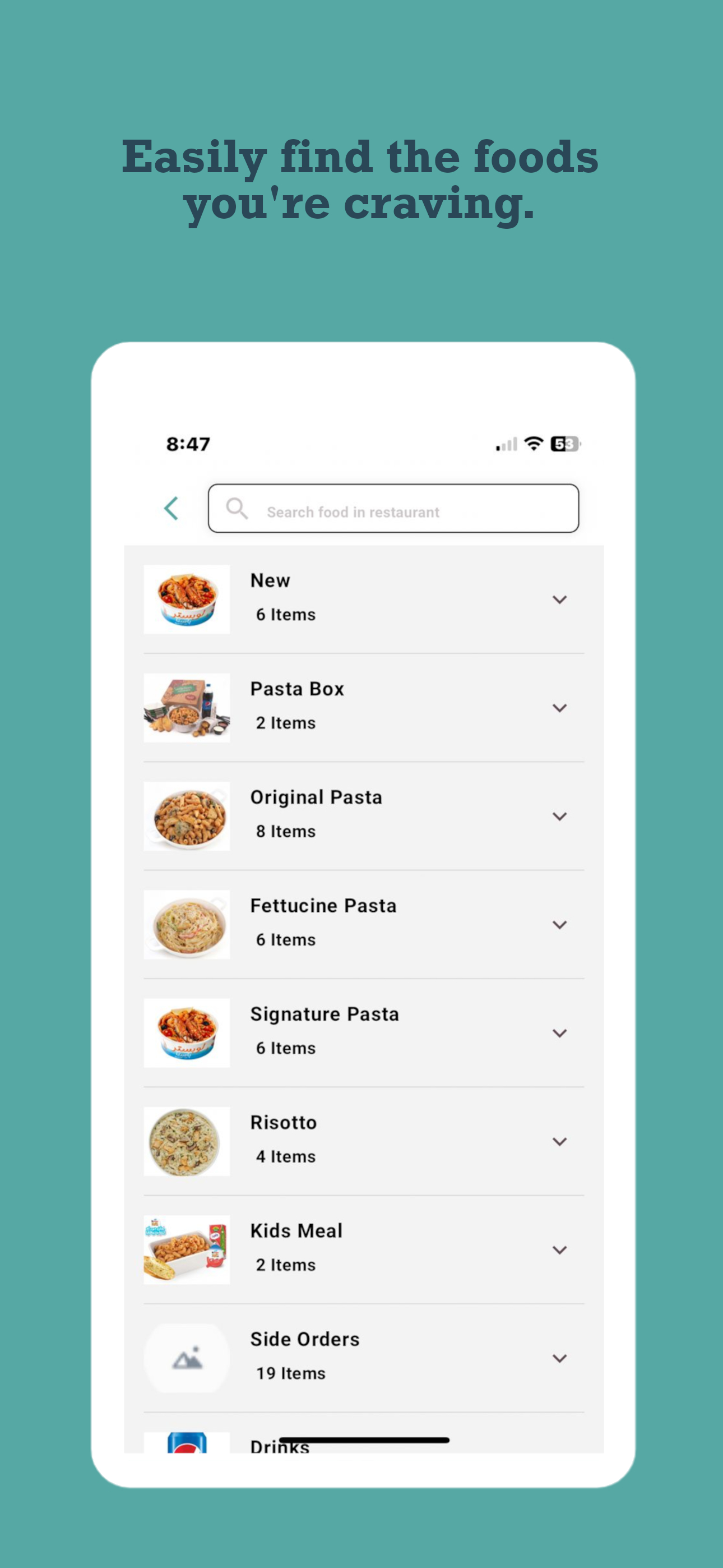Expand the Risotto category chevron
Viewport: 723px width, 1568px height.
coord(559,1141)
